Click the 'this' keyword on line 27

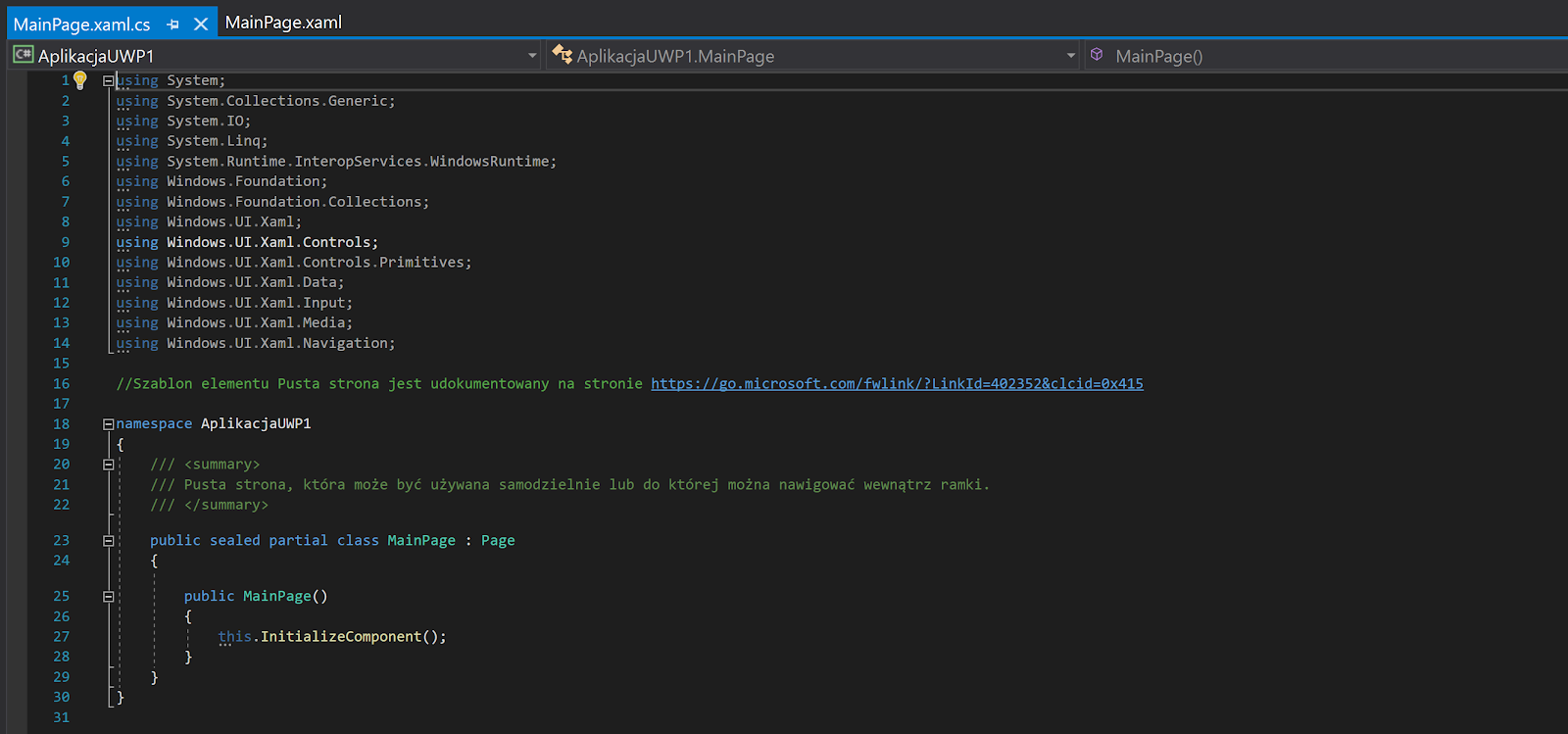(234, 637)
